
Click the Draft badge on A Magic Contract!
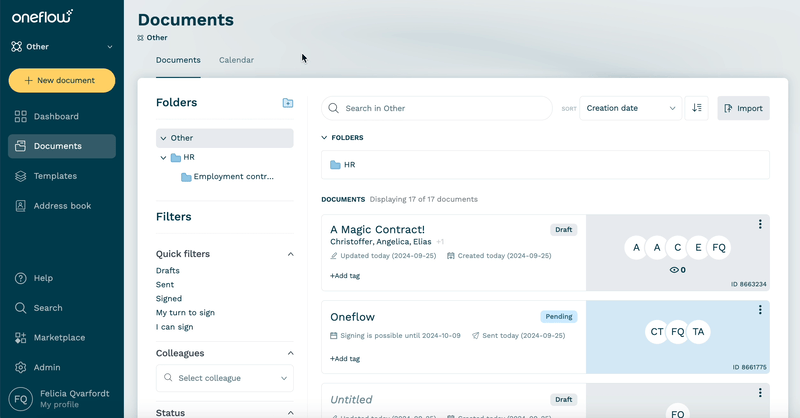pyautogui.click(x=563, y=230)
